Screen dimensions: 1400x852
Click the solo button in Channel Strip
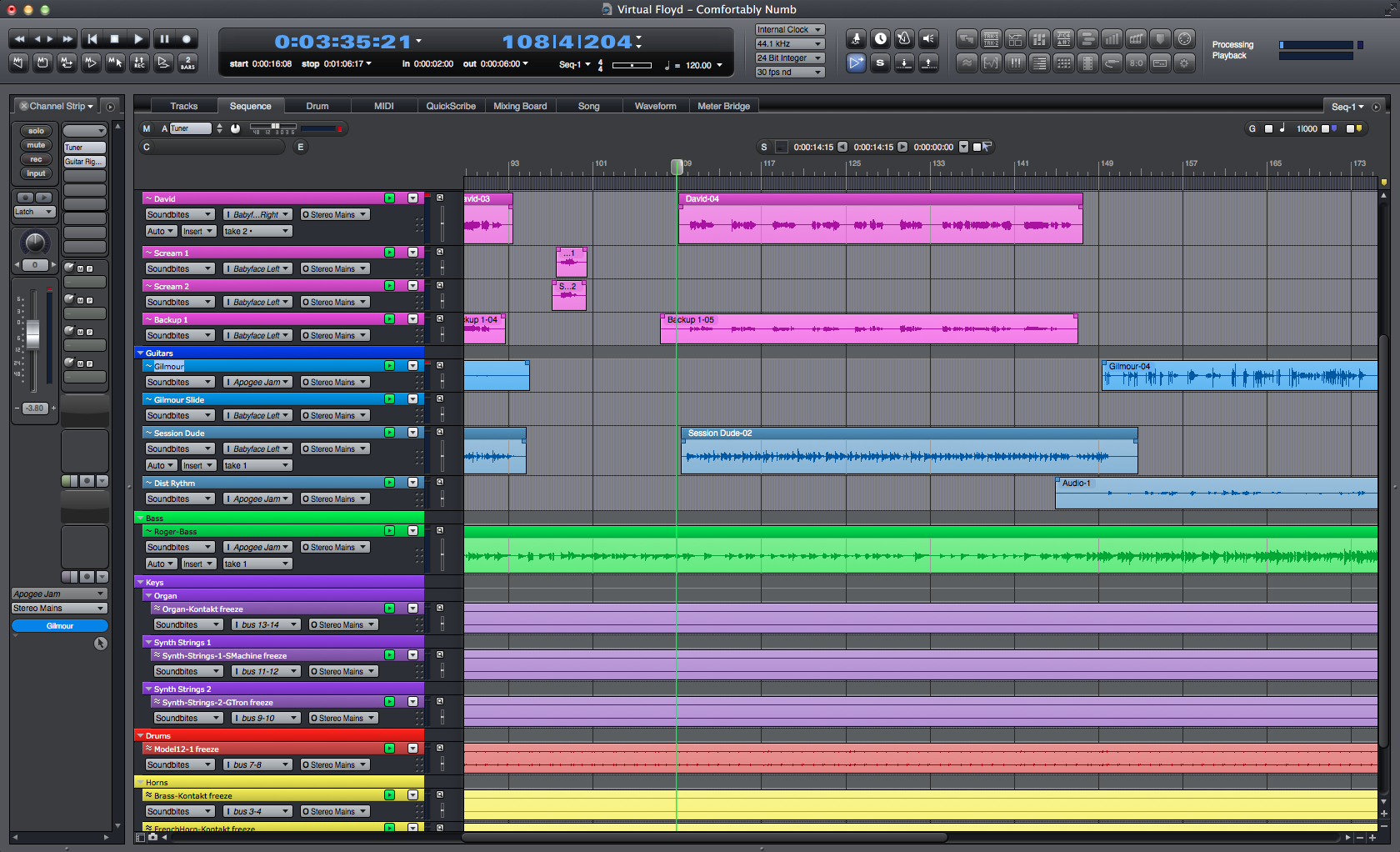[36, 131]
